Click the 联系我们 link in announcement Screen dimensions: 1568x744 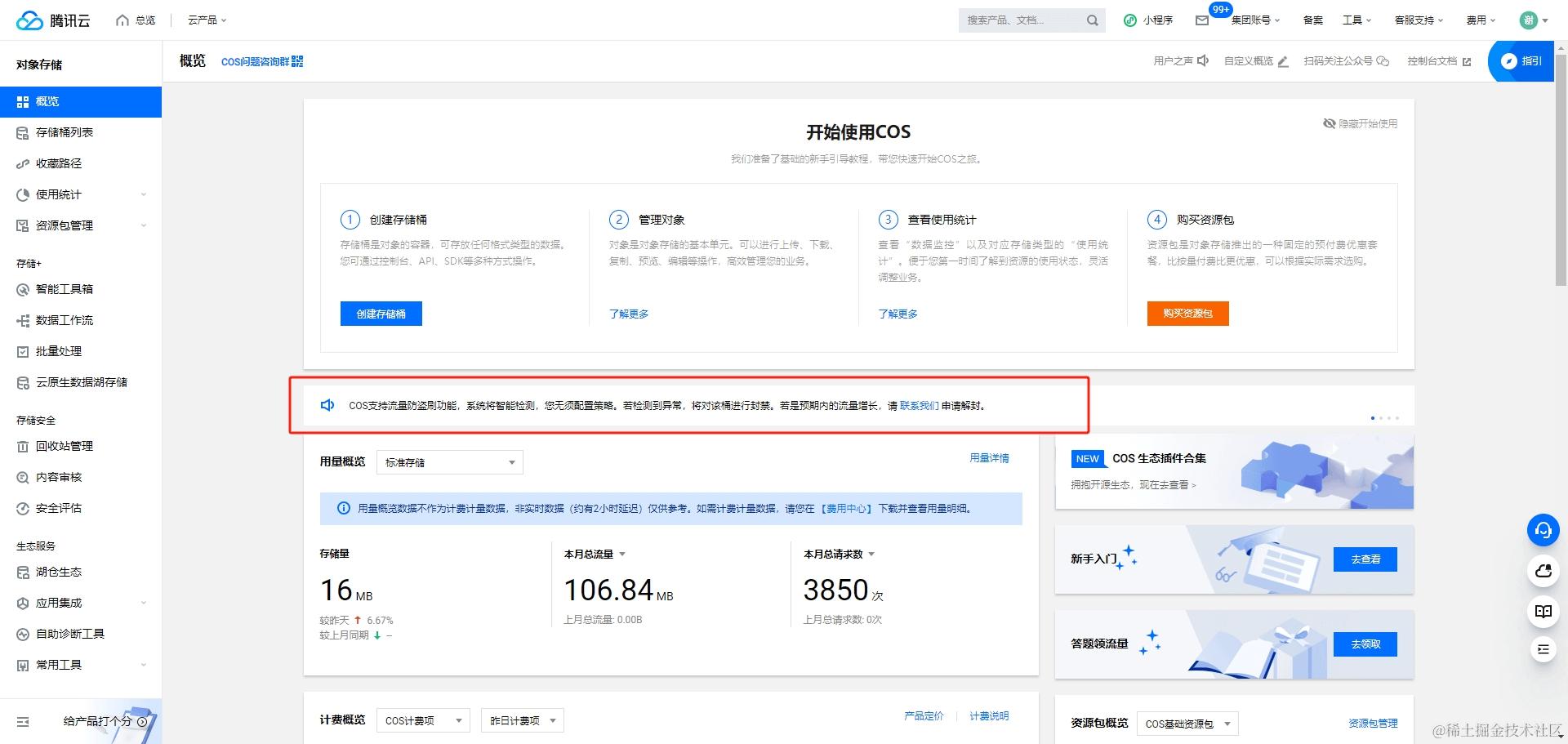(x=920, y=405)
